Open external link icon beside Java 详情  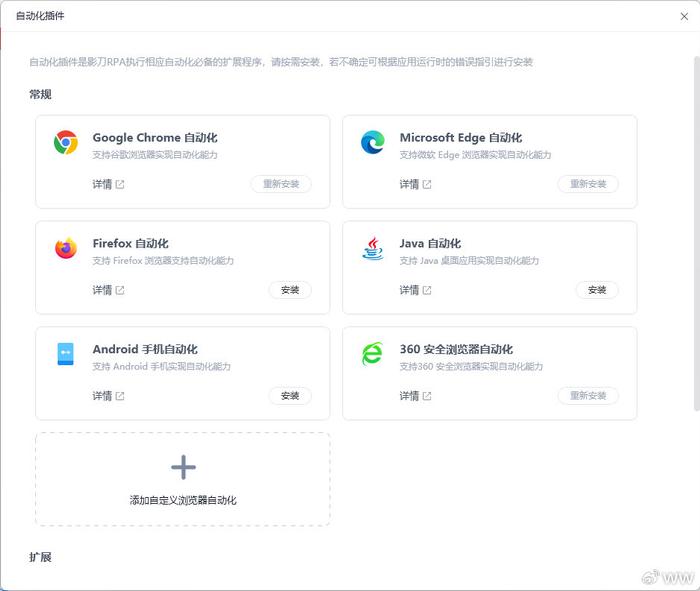point(427,290)
